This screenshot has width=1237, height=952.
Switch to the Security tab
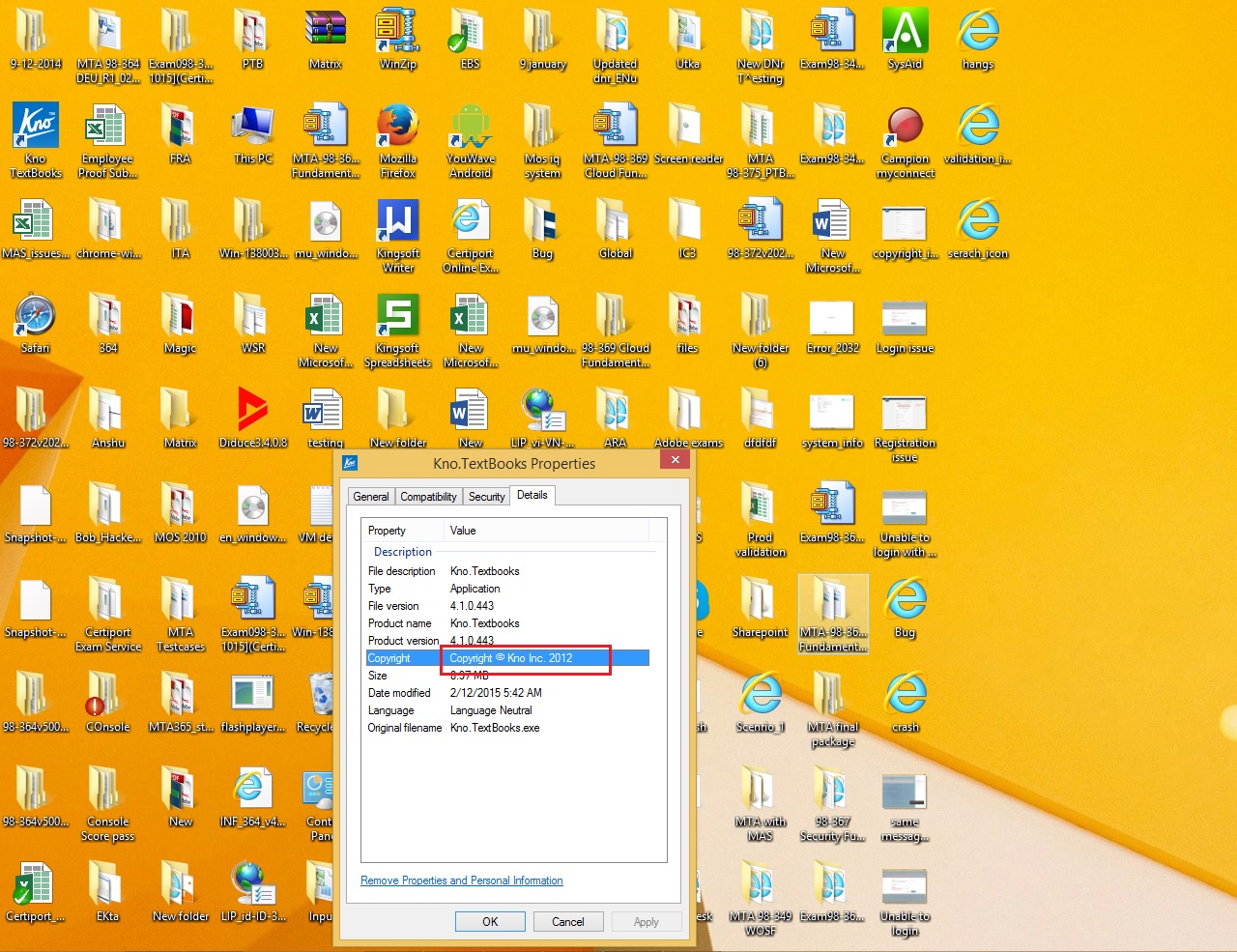pyautogui.click(x=487, y=497)
